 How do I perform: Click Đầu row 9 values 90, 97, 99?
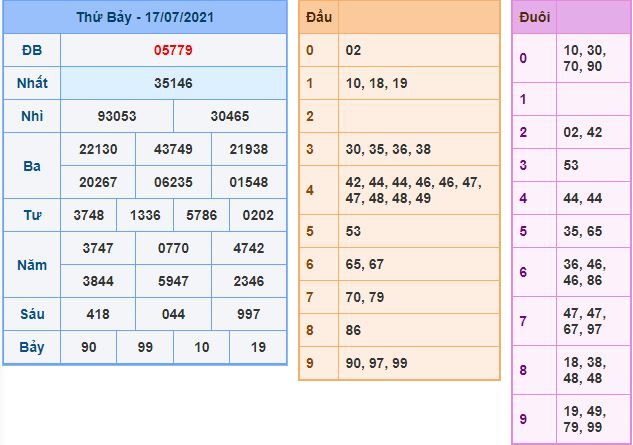pos(376,363)
